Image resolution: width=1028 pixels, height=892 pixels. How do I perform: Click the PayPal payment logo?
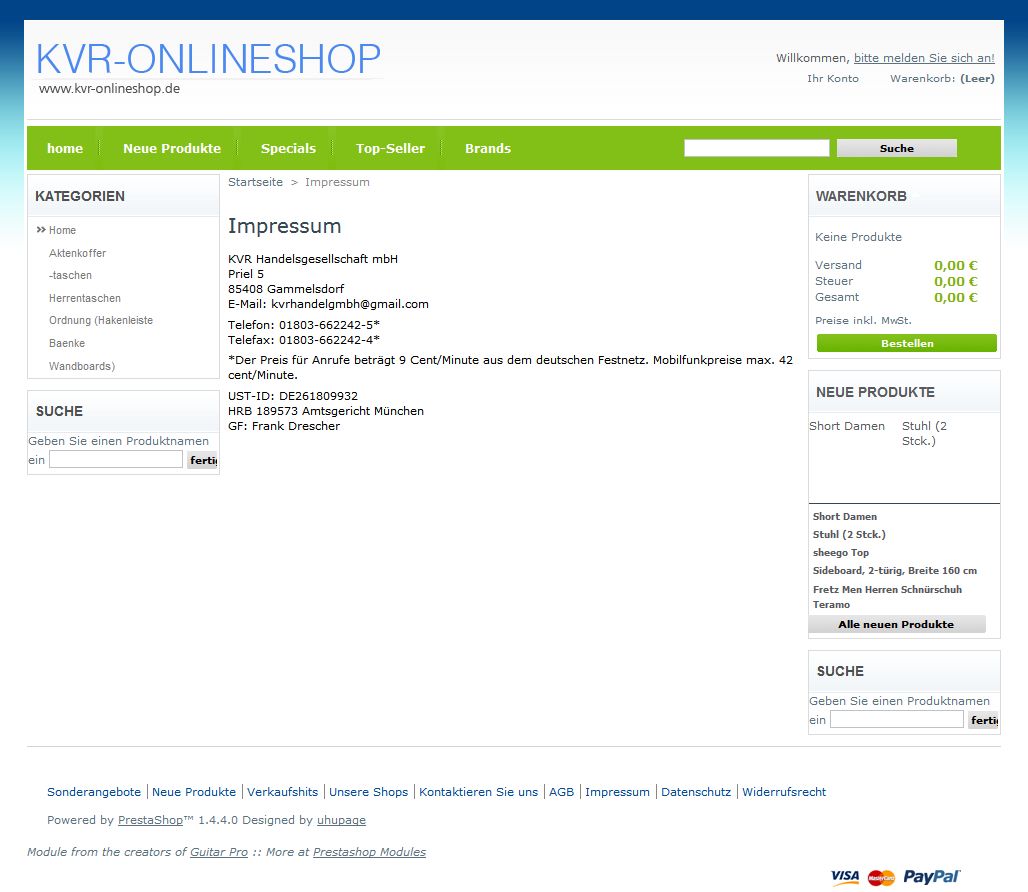(932, 877)
